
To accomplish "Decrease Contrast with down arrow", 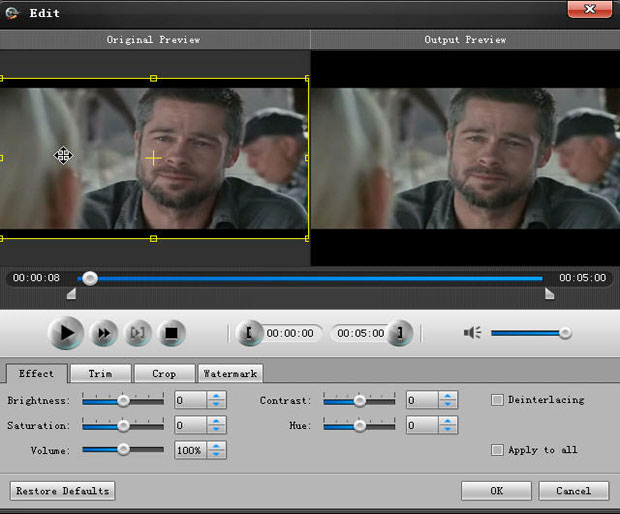I will click(x=448, y=404).
